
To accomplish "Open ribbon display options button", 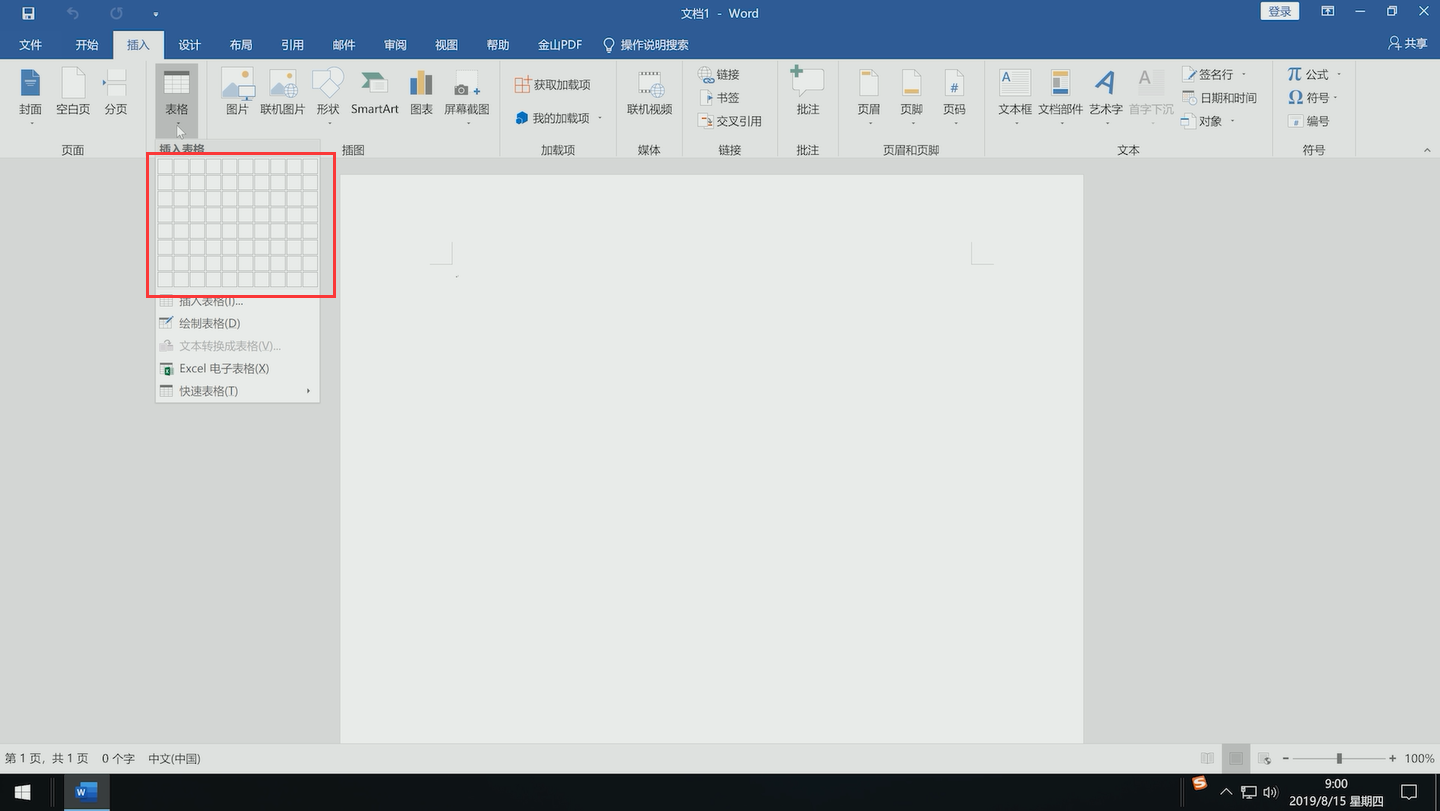I will click(x=1328, y=12).
